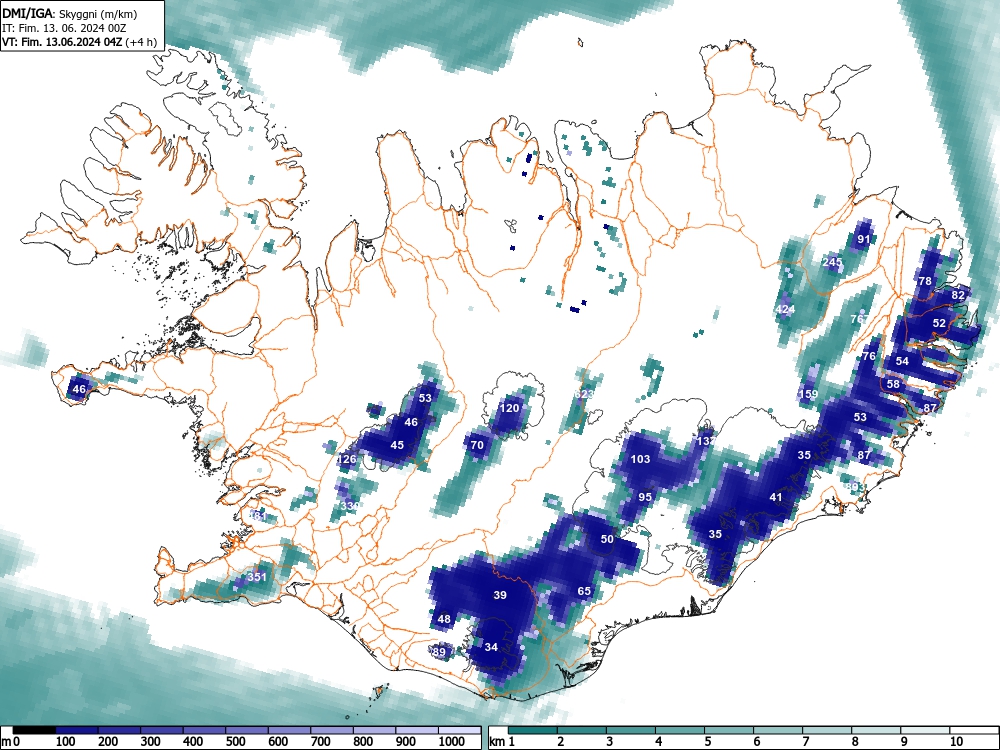
Task: Click the '2' label in the km legend
Action: click(561, 742)
